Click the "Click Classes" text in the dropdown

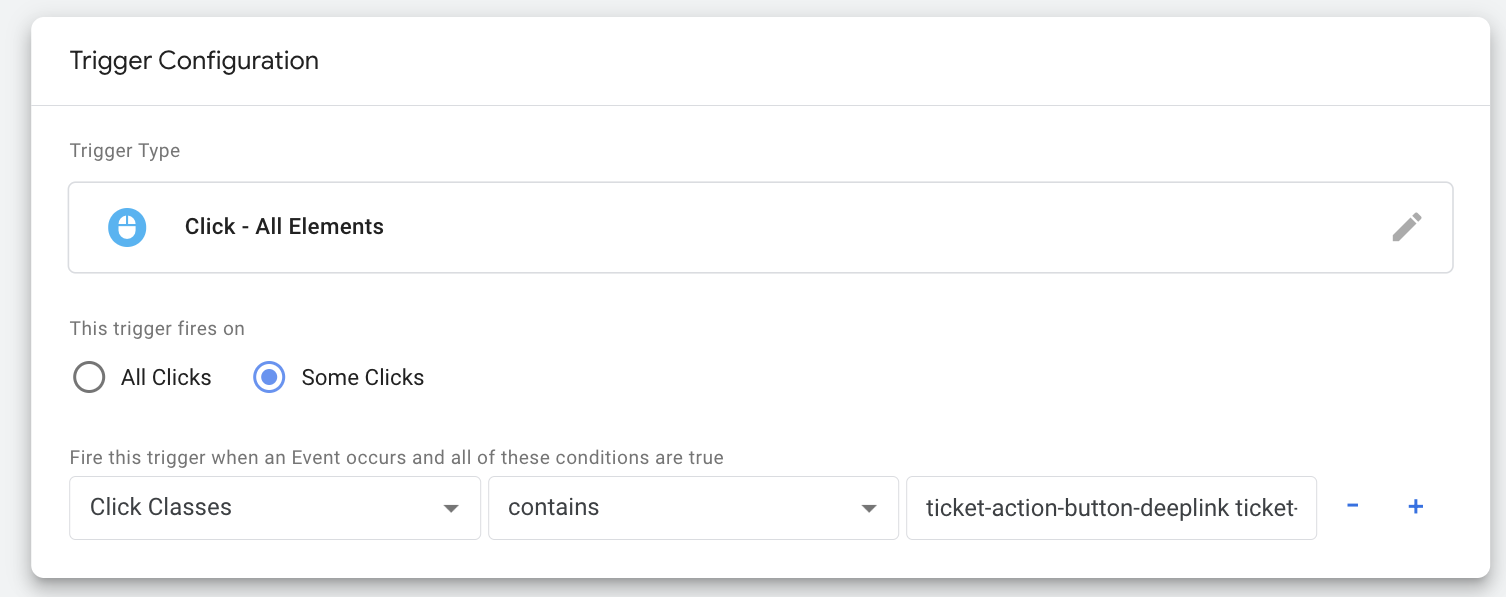pyautogui.click(x=161, y=507)
